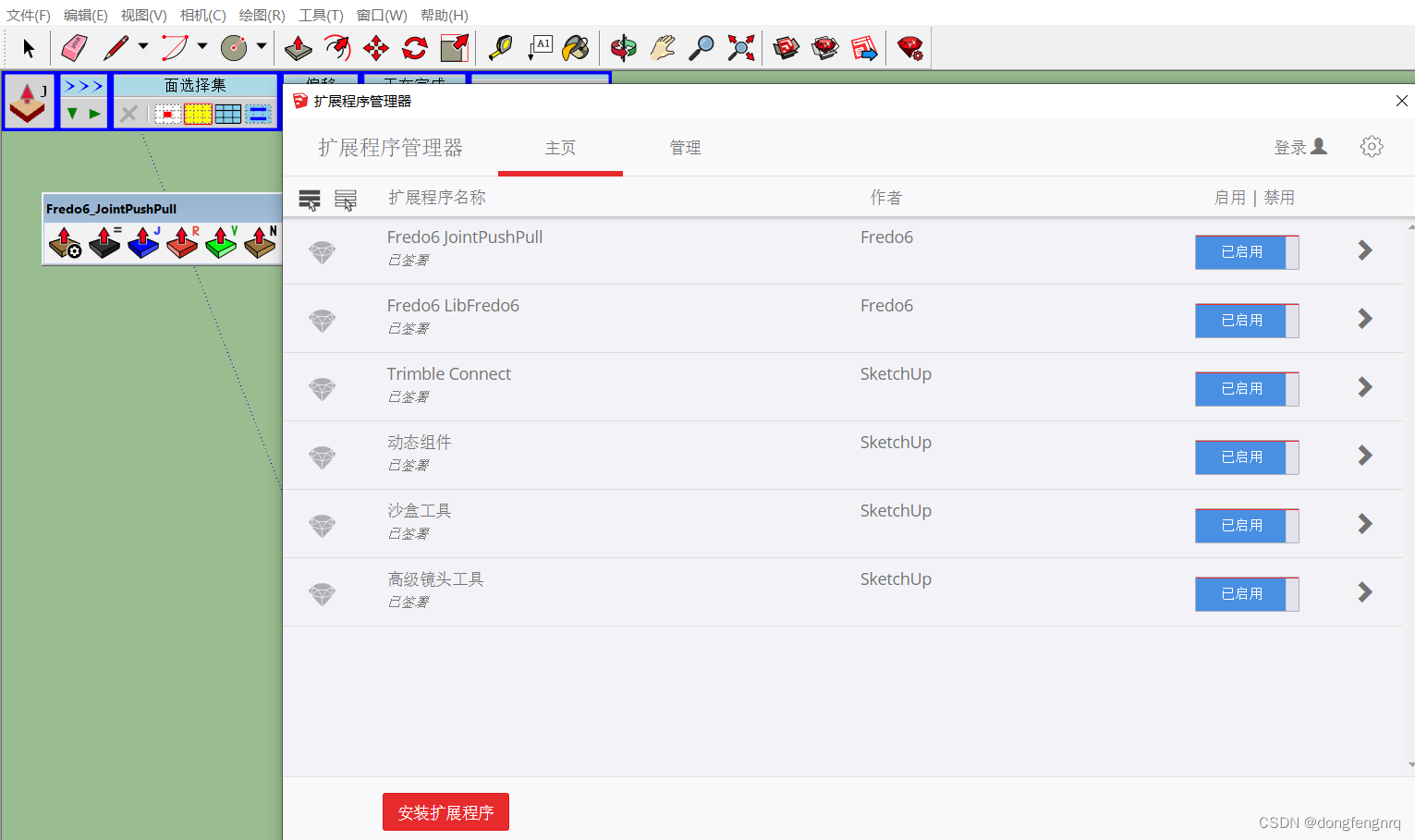1415x840 pixels.
Task: Activate the Orbit tool
Action: (624, 47)
